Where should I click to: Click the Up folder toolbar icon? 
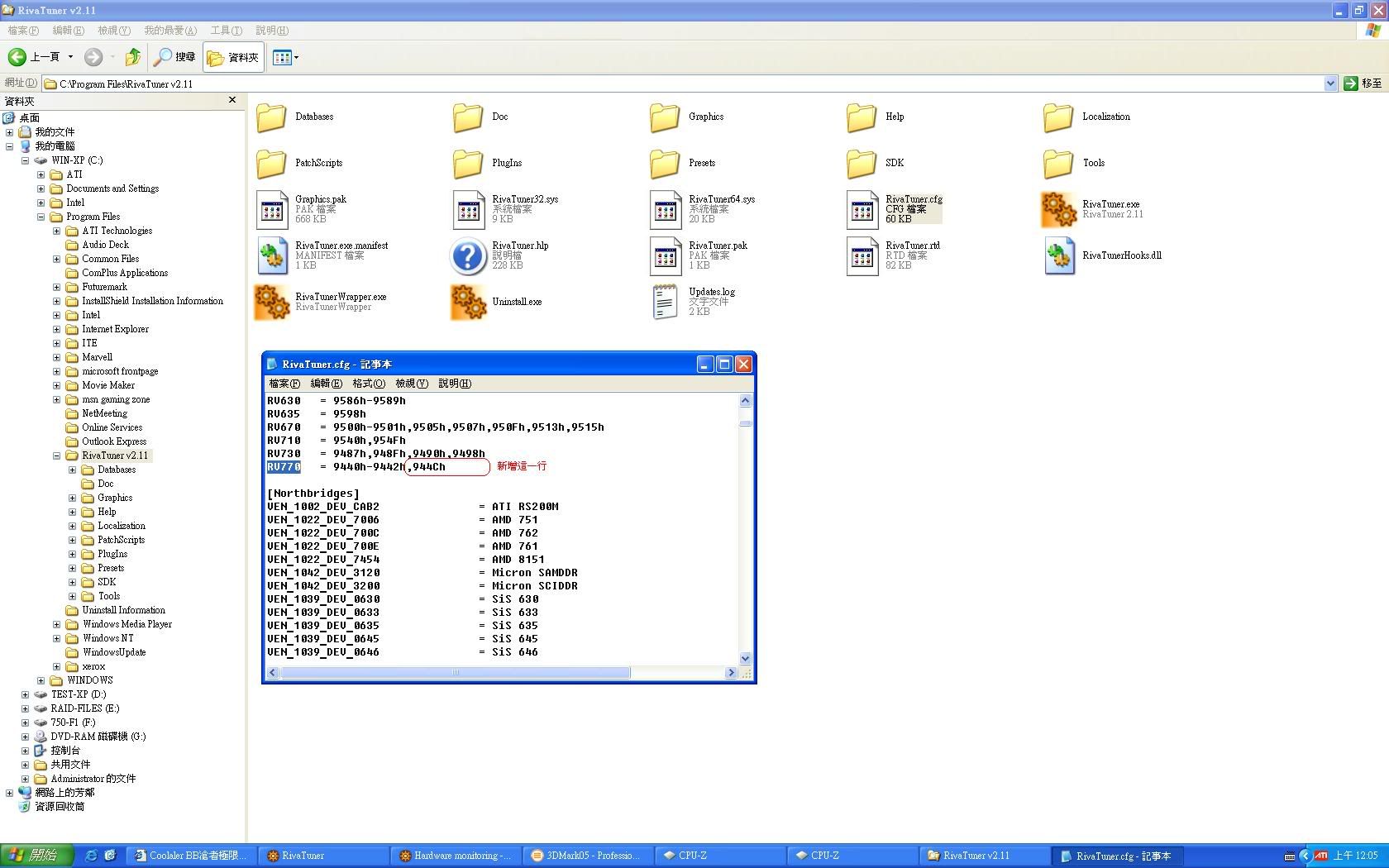tap(132, 57)
